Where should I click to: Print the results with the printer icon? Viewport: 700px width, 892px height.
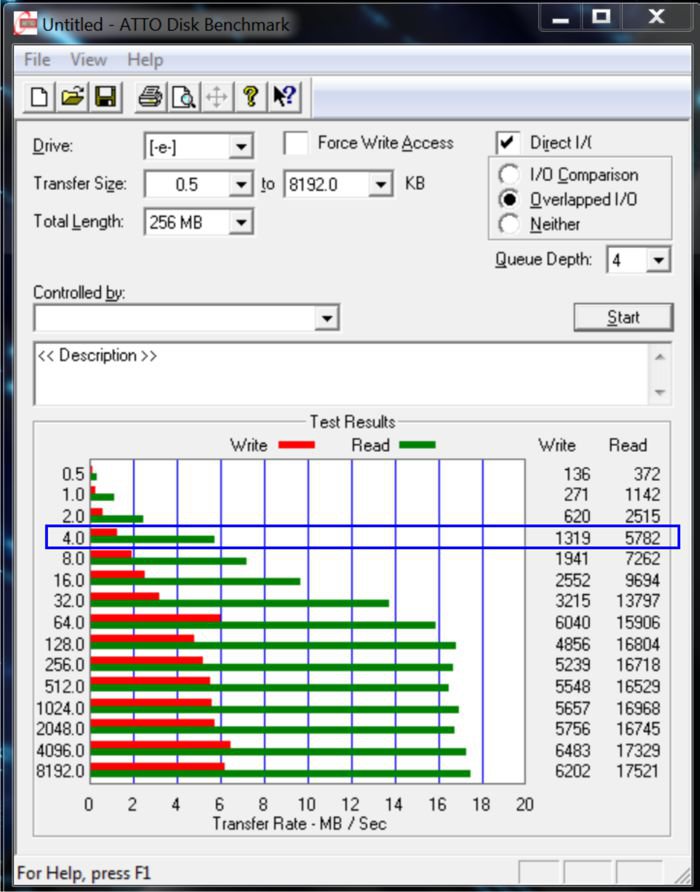(150, 97)
